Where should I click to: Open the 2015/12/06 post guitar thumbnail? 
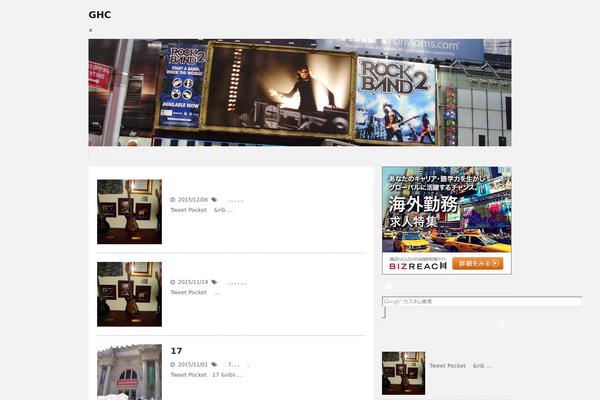129,212
